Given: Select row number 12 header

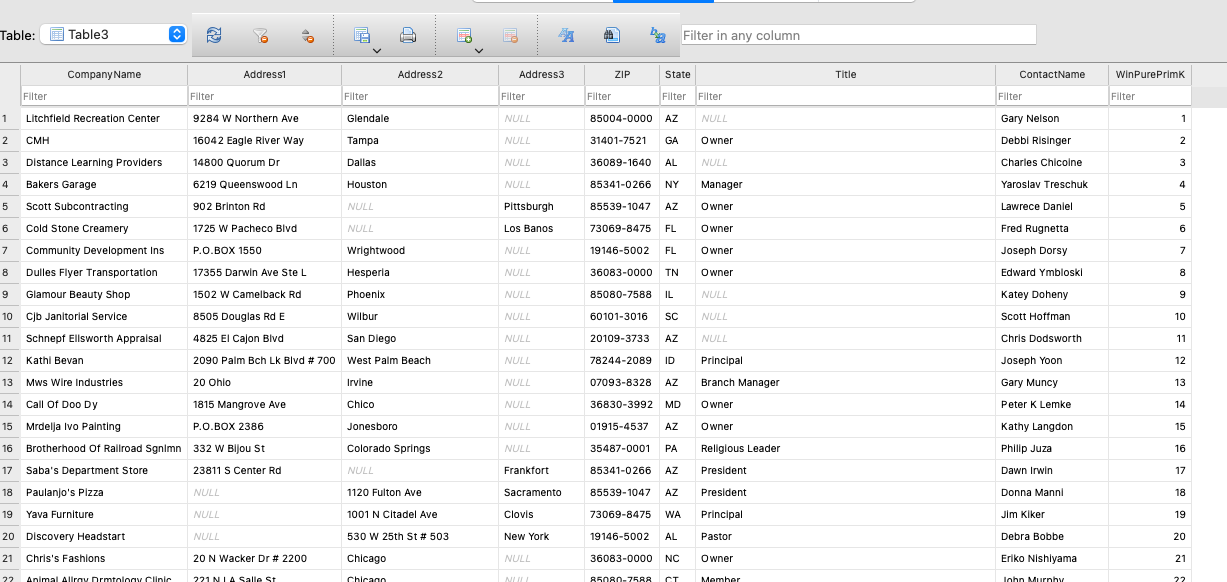Looking at the screenshot, I should [10, 360].
